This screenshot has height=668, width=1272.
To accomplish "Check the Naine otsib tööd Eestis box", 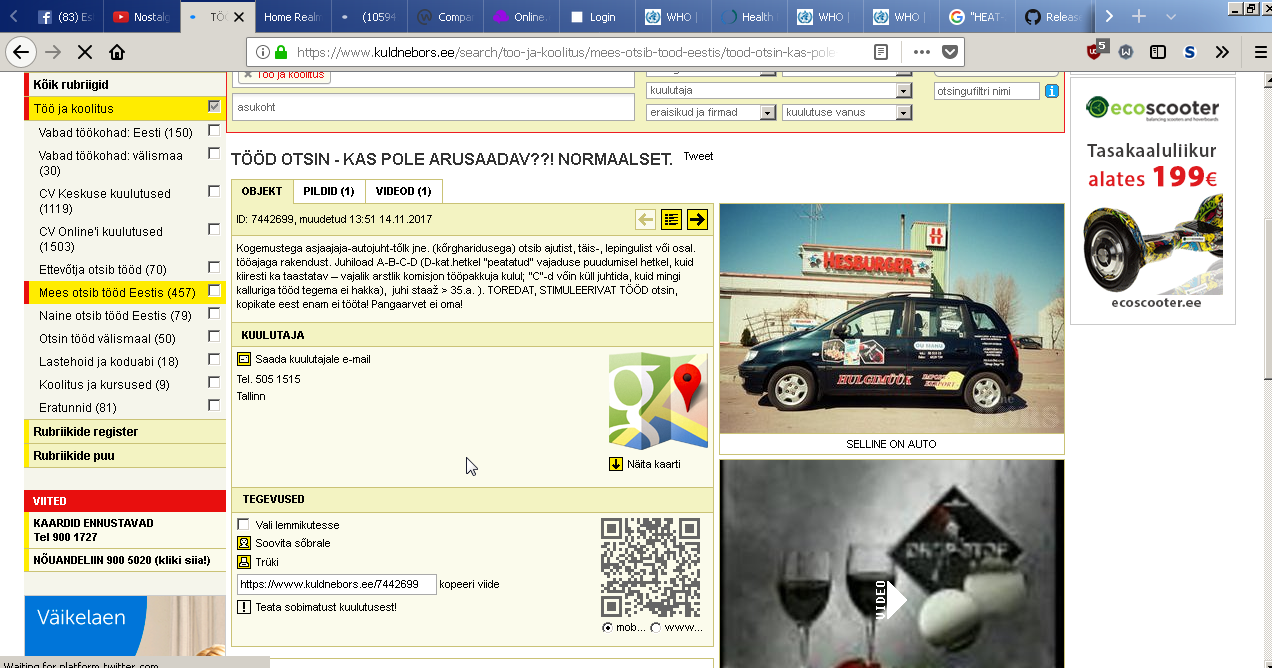I will click(x=214, y=314).
